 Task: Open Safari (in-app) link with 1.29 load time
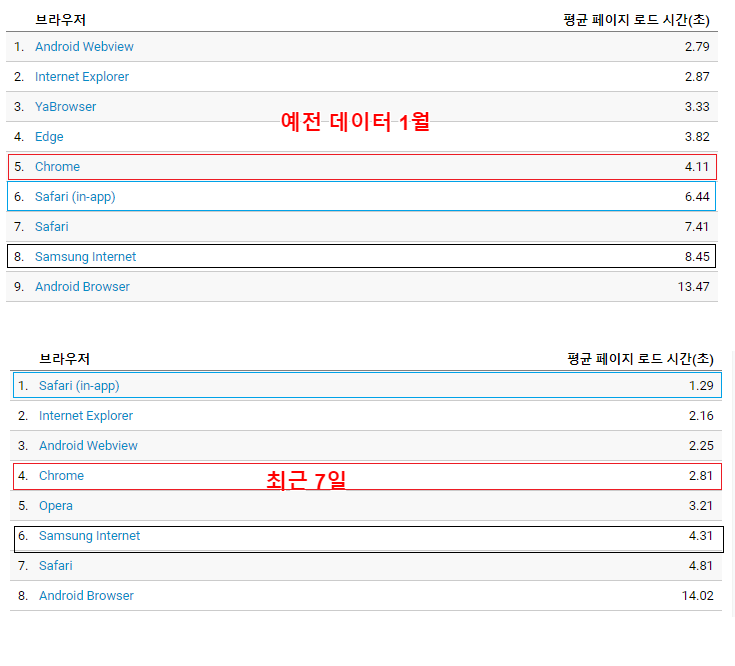click(x=79, y=386)
